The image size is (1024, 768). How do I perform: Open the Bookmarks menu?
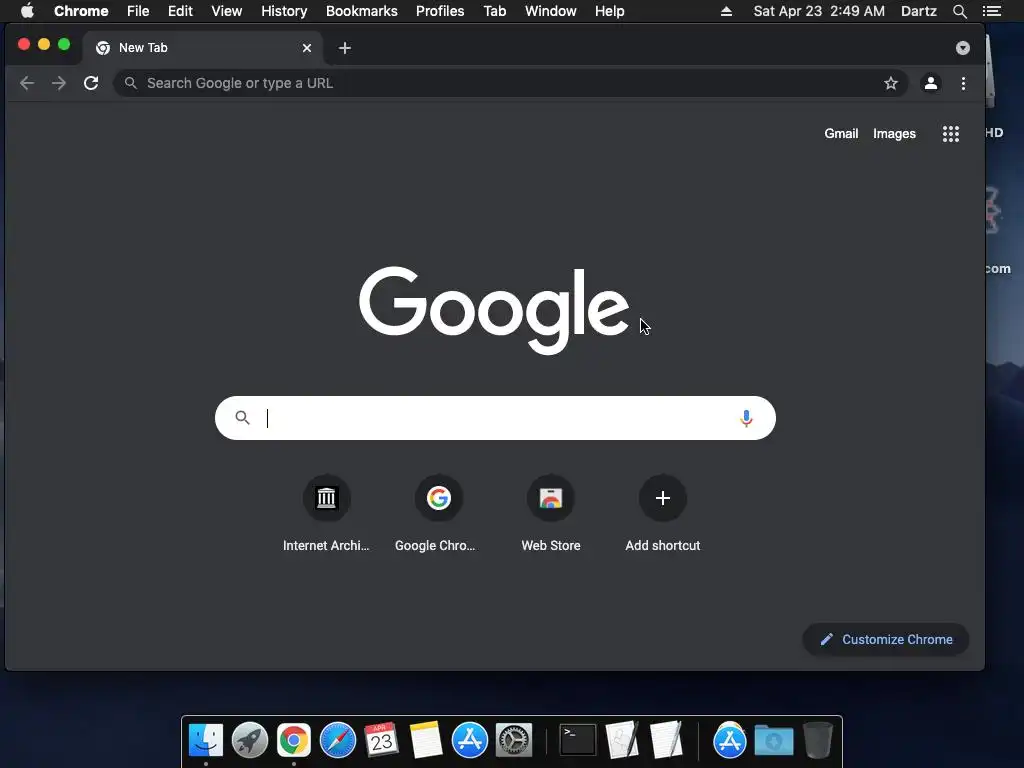[x=362, y=11]
